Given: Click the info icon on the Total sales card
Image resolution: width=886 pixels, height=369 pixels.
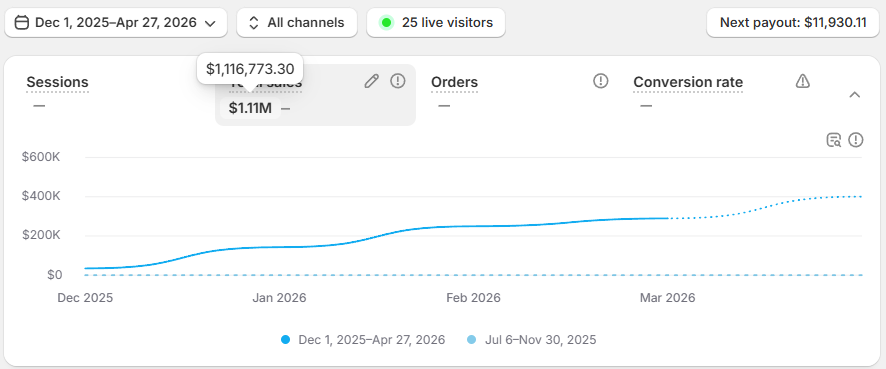Looking at the screenshot, I should 398,81.
